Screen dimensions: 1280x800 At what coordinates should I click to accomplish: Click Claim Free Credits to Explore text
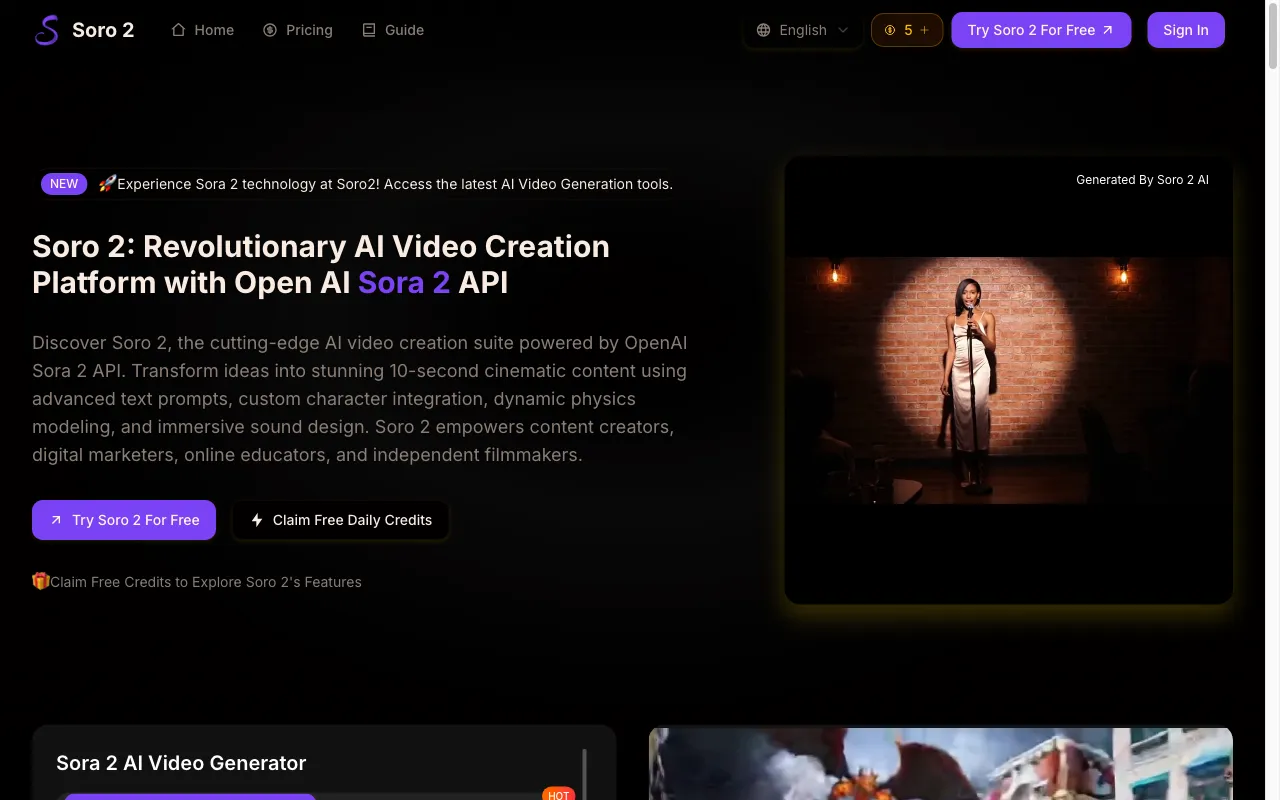206,582
